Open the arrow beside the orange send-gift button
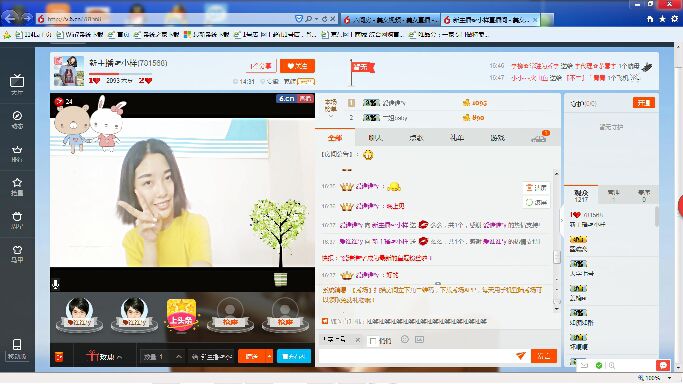Screen dimensions: 683x384 270,356
